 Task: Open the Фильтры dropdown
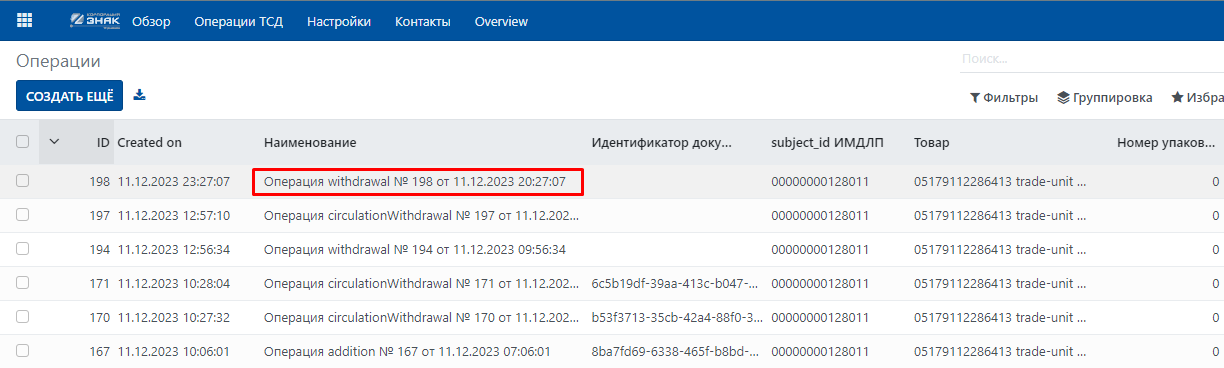tap(1004, 97)
